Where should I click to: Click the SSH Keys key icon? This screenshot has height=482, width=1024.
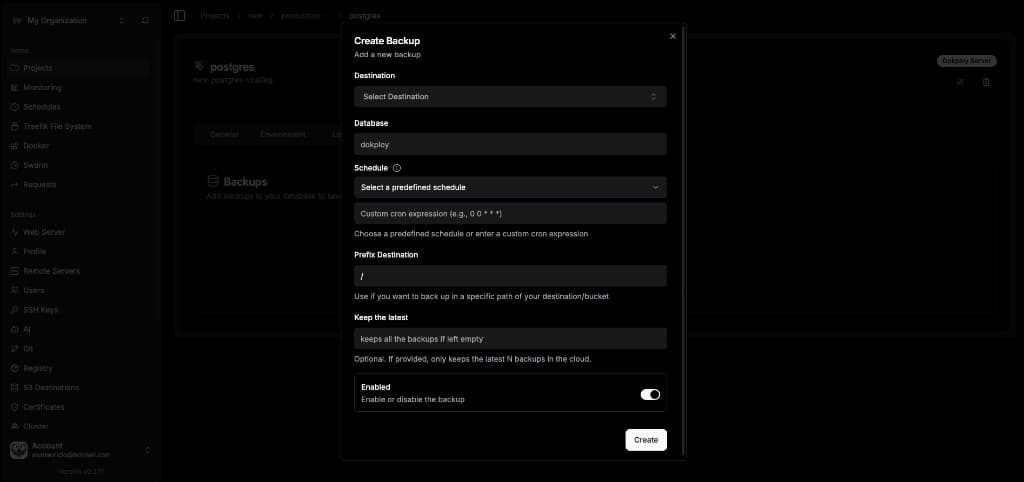(15, 310)
